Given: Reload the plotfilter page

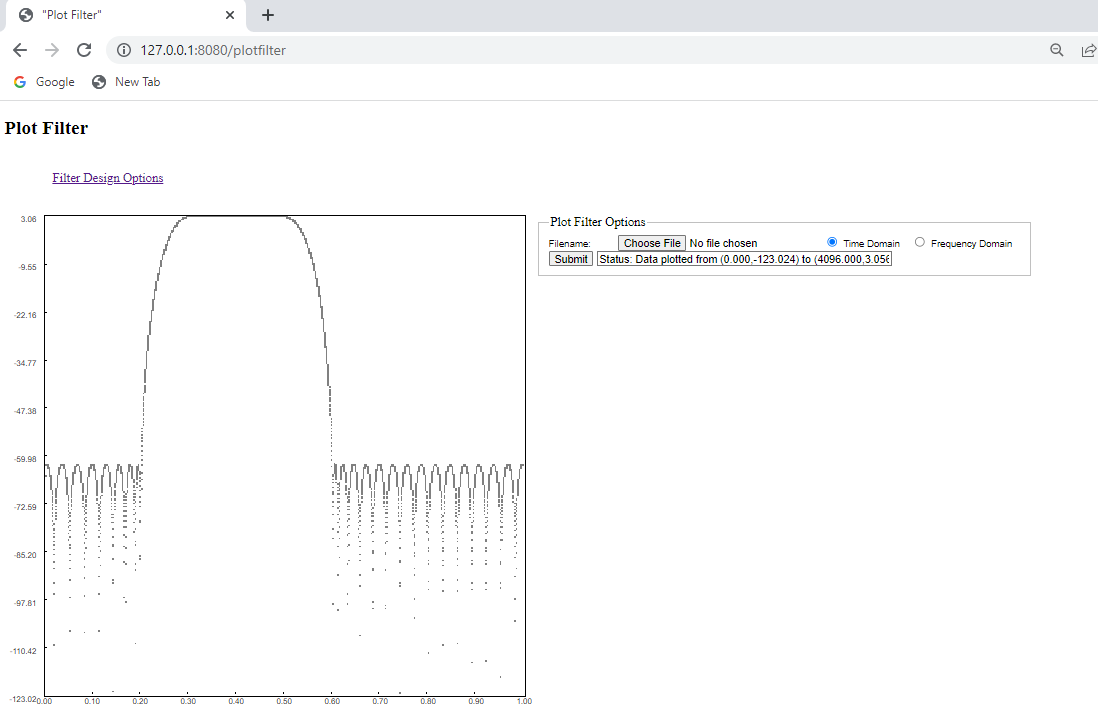Looking at the screenshot, I should pos(84,49).
